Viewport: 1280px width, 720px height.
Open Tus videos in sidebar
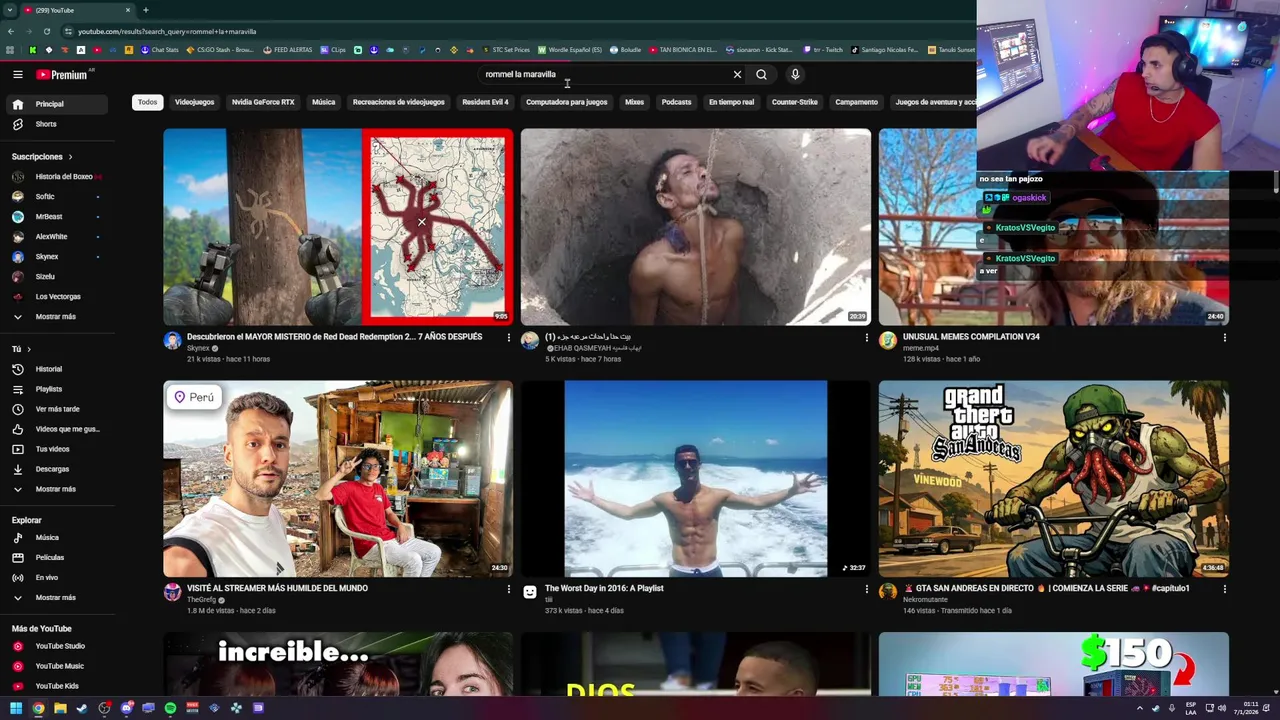coord(57,449)
